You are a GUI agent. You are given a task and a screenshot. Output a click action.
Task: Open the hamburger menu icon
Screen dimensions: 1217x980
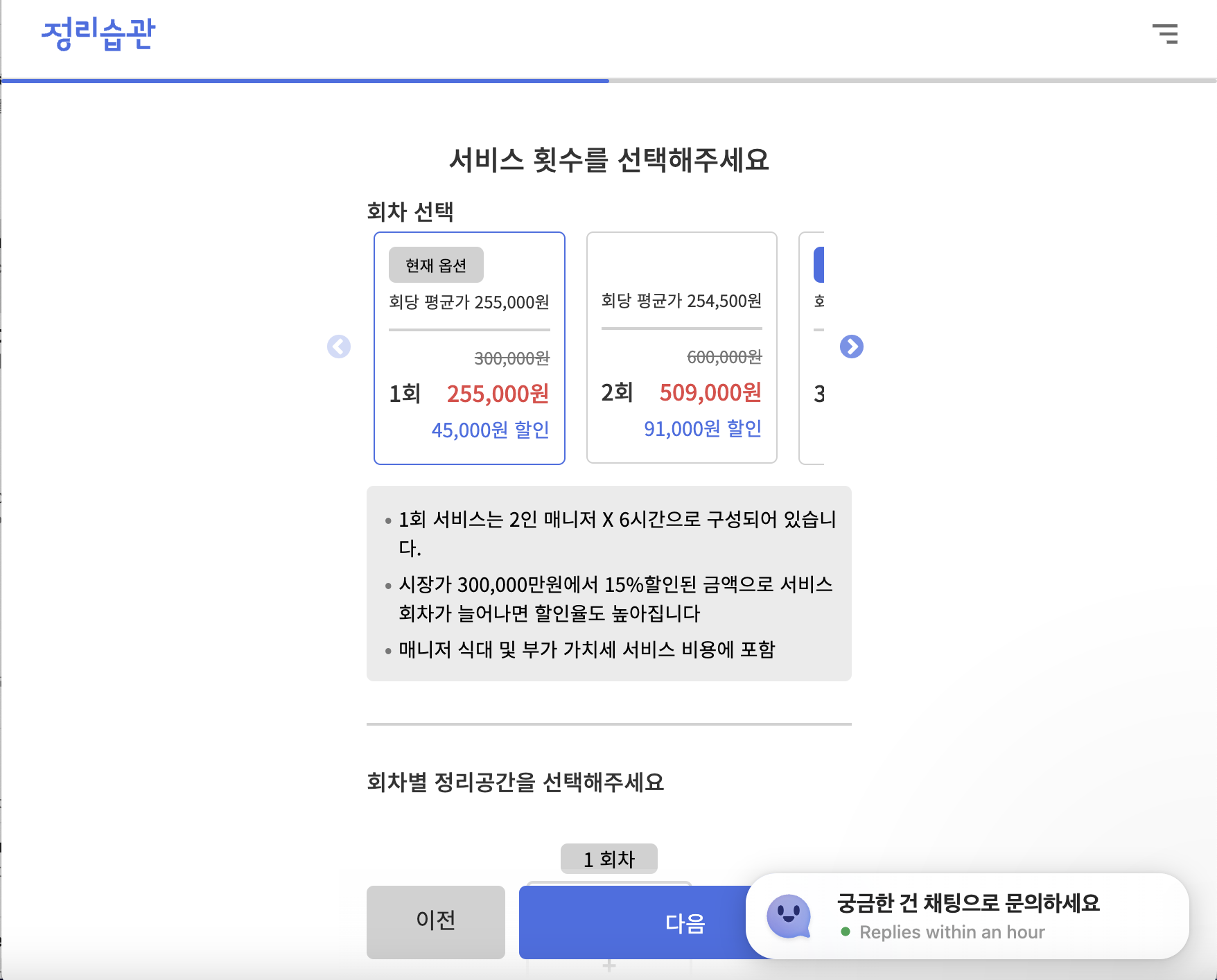point(1165,33)
